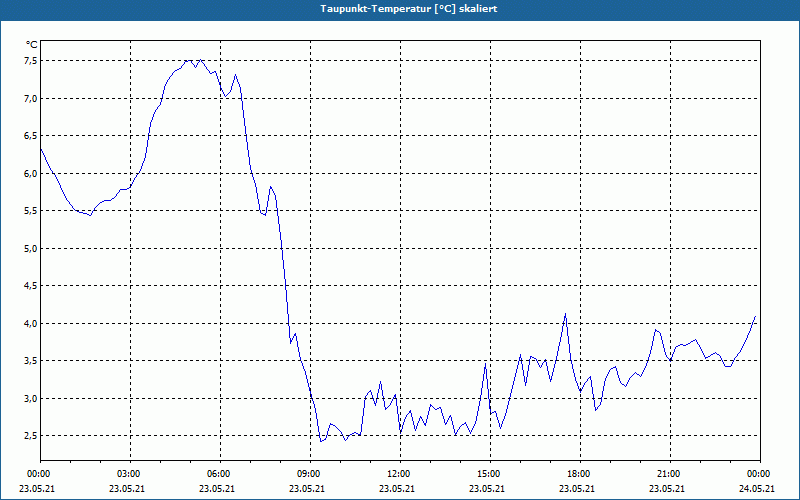Click the 23.05.21 date under 18:00
Image resolution: width=800 pixels, height=500 pixels.
pyautogui.click(x=577, y=489)
